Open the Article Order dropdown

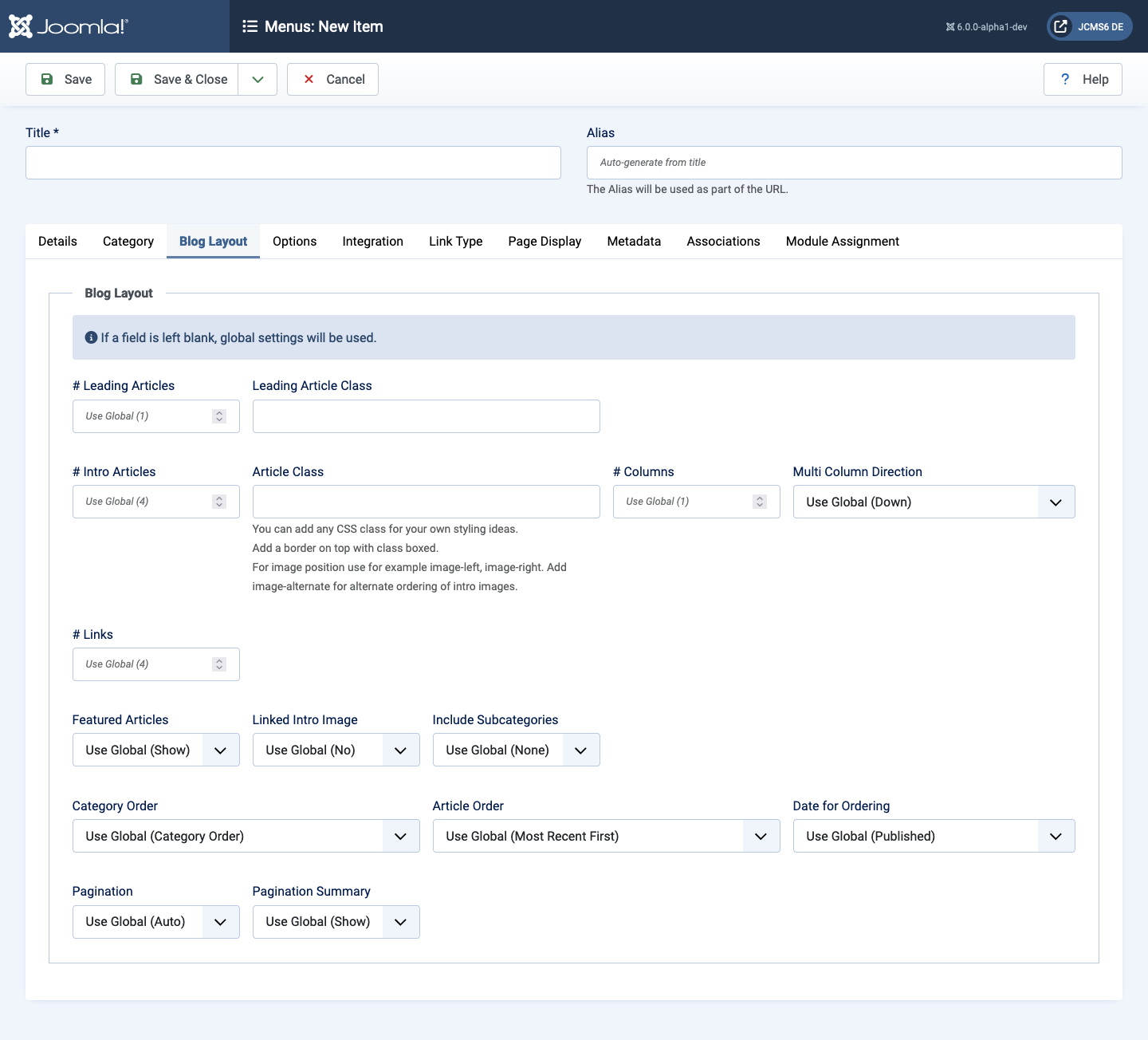(607, 836)
